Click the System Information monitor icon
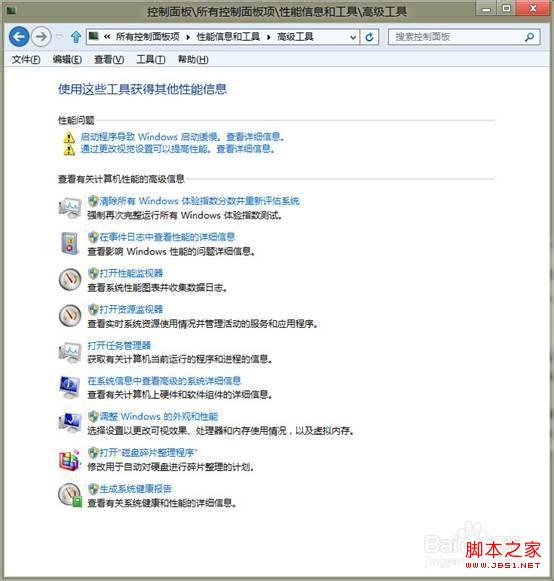This screenshot has height=581, width=554. tap(70, 387)
